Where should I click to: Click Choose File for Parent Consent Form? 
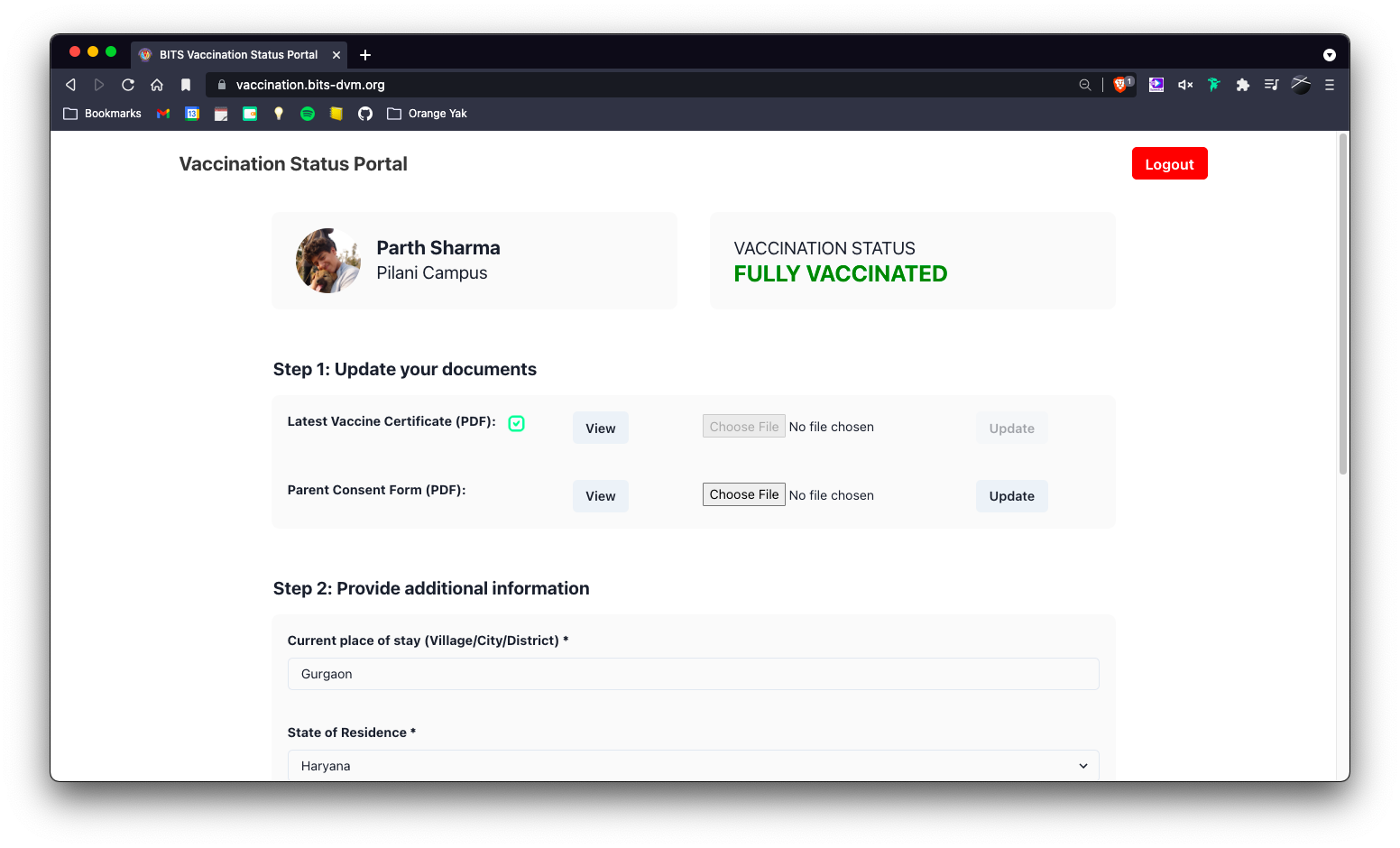pos(743,494)
